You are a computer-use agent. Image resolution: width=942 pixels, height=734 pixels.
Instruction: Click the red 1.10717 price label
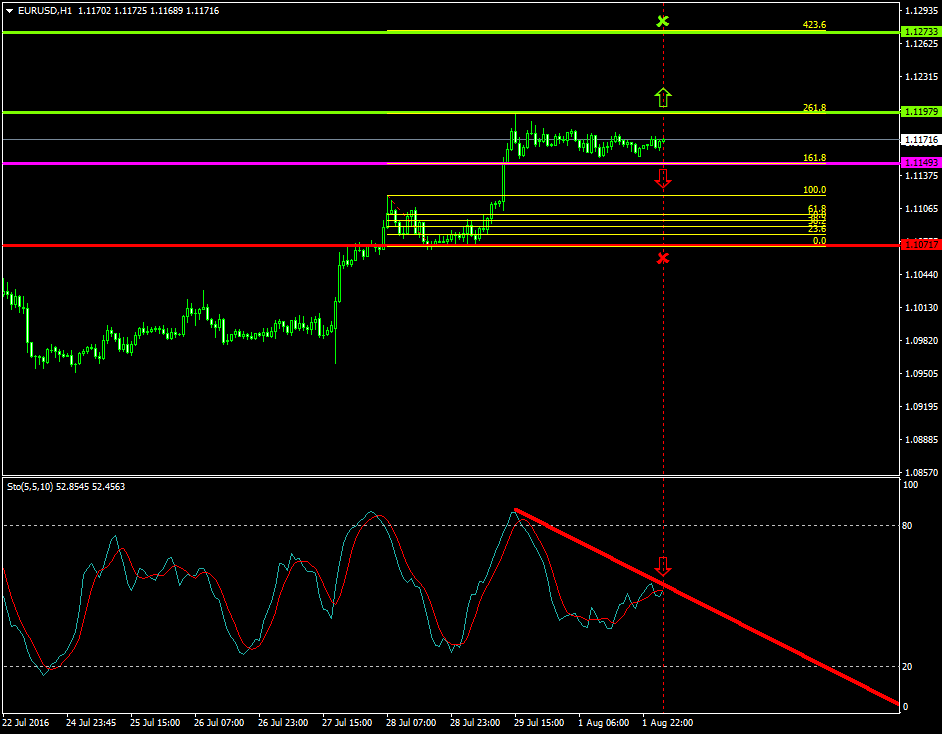tap(919, 245)
